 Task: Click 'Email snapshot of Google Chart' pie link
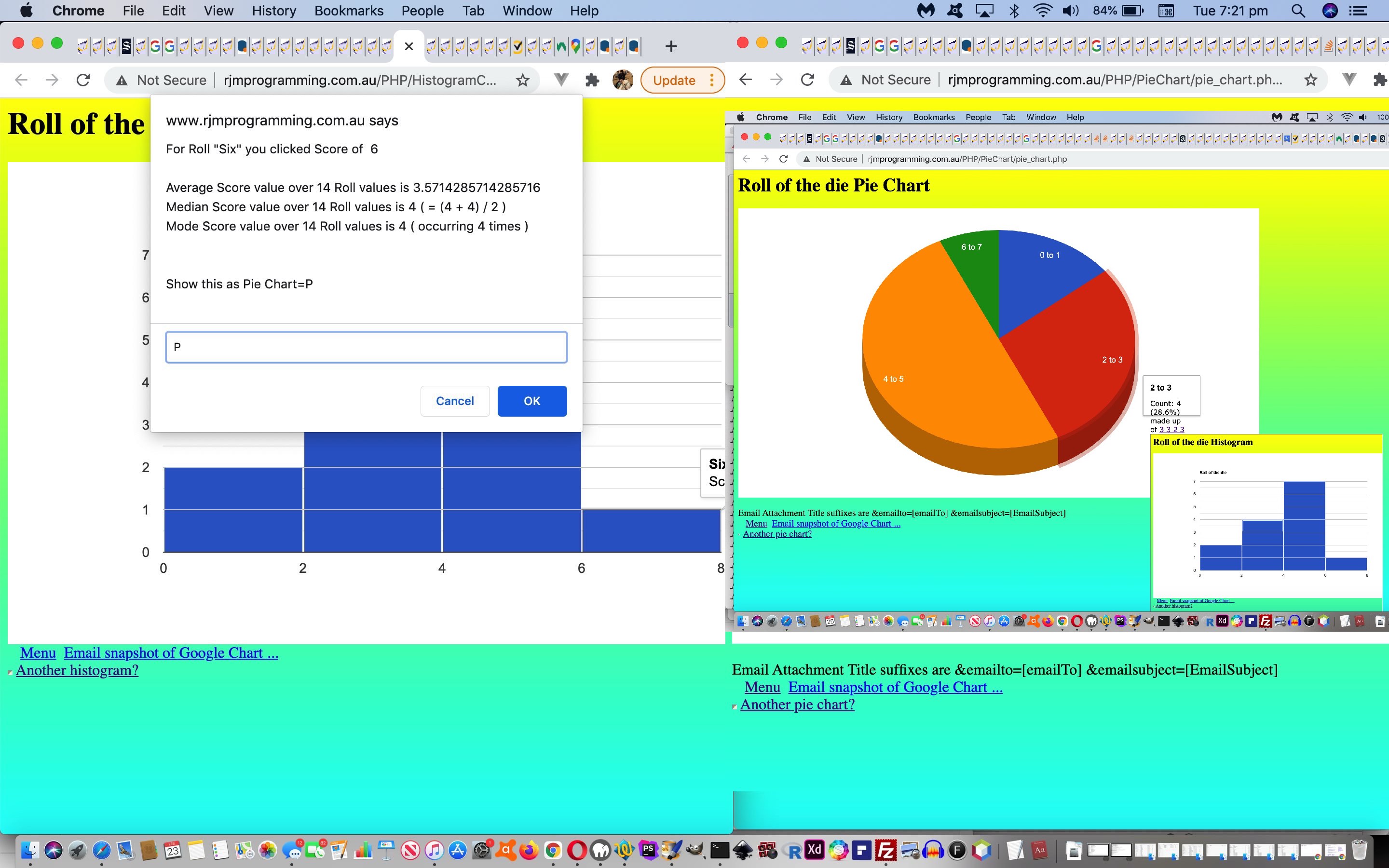point(895,687)
